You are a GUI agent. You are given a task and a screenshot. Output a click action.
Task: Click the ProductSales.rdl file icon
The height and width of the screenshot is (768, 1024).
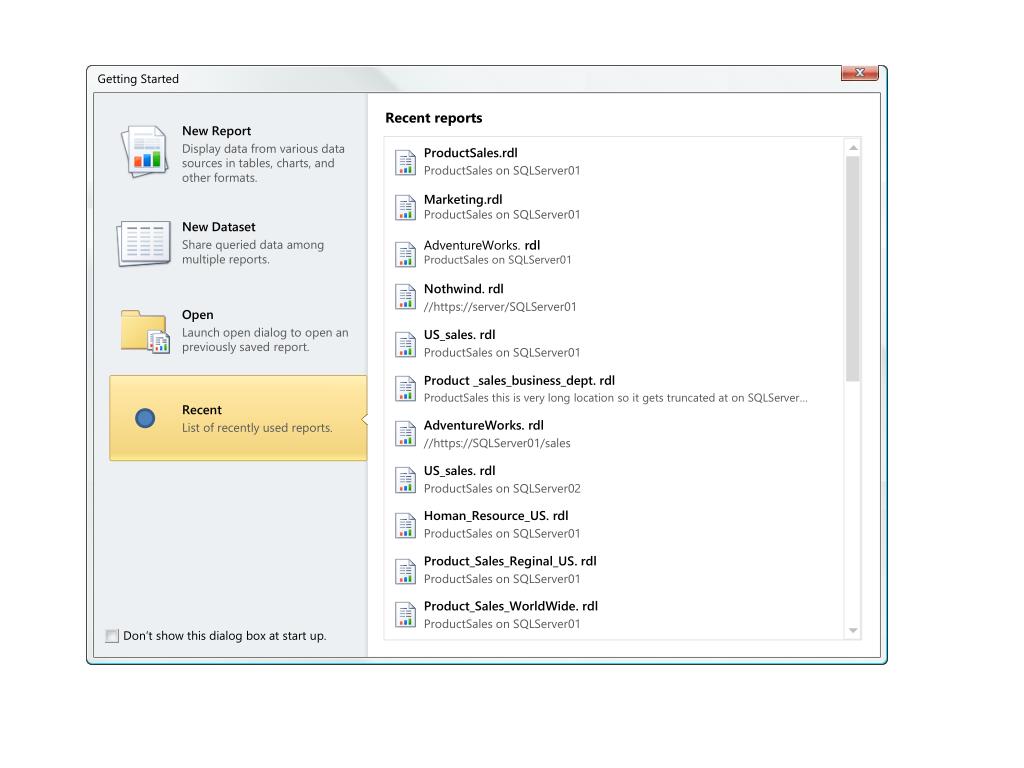point(406,163)
